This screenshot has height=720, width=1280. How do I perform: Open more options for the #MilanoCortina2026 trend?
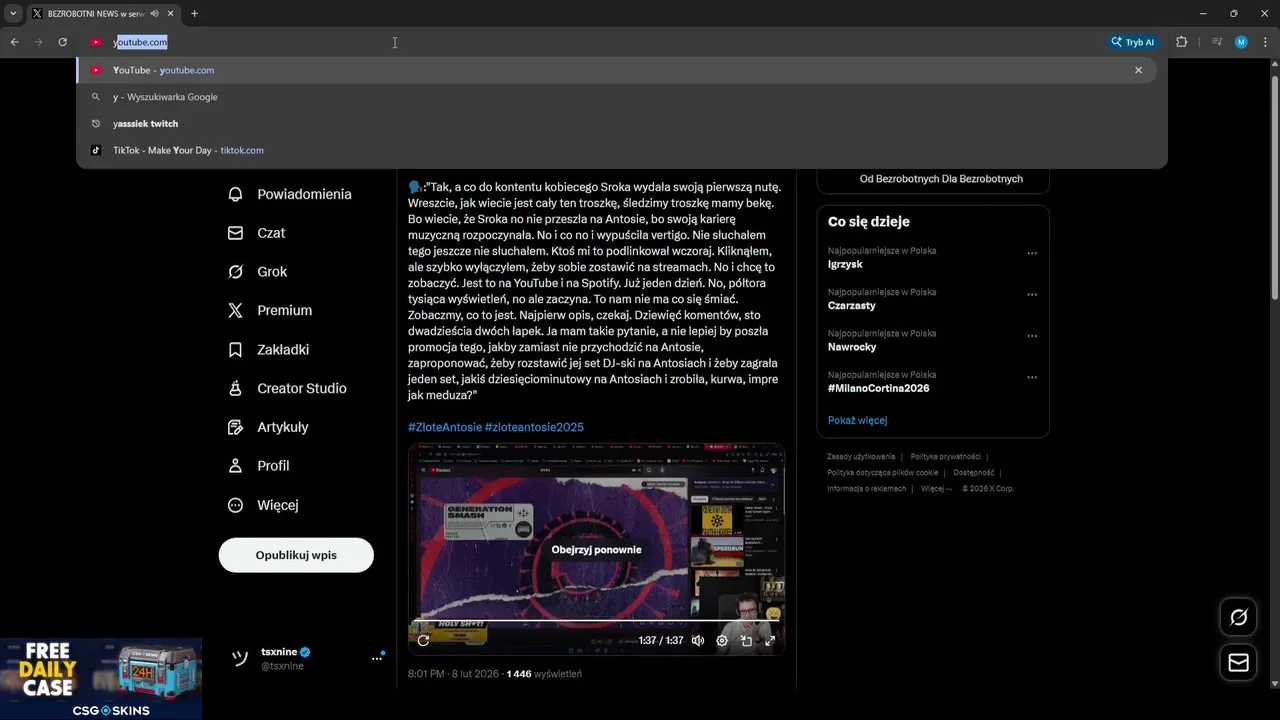(1032, 377)
